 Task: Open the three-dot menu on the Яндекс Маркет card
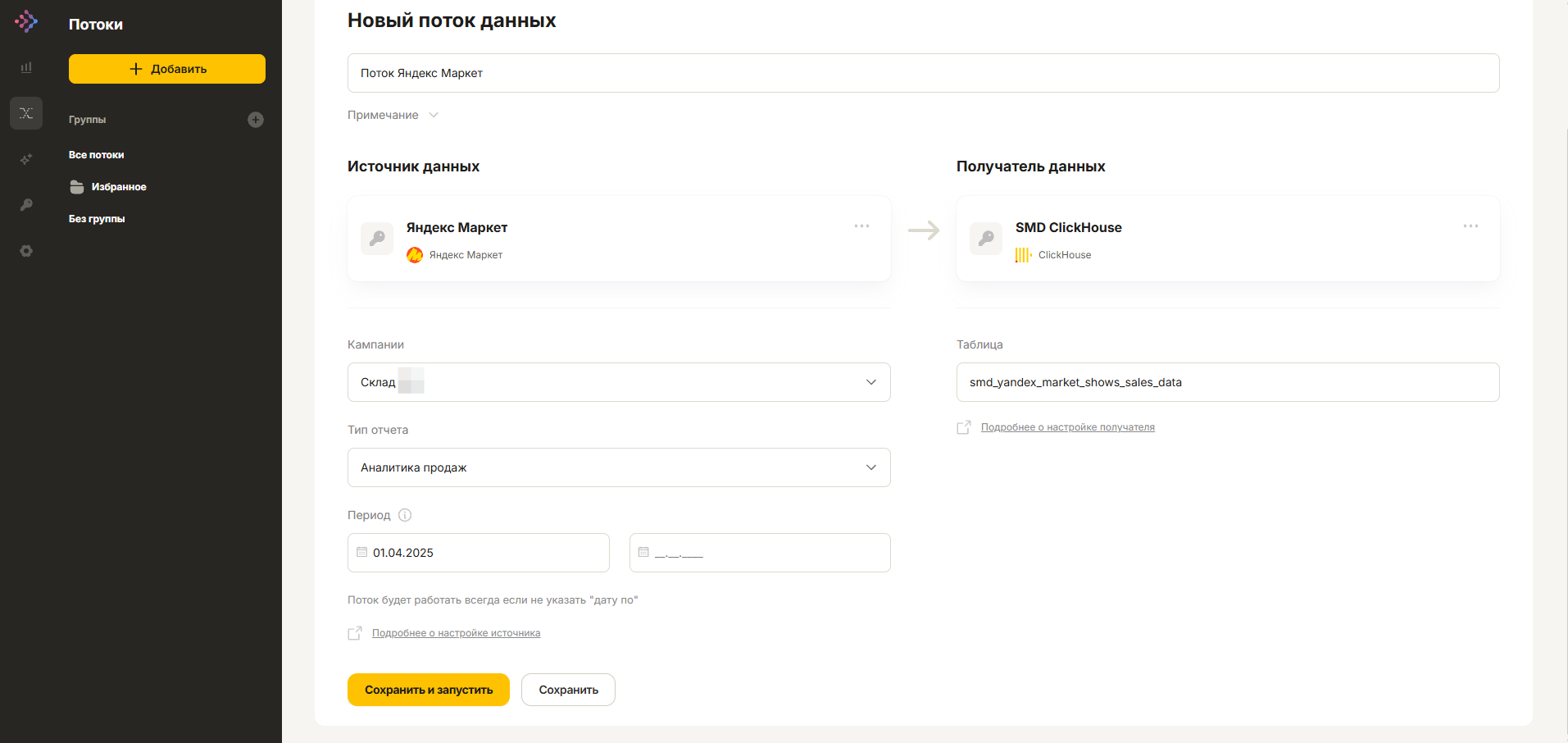point(861,226)
